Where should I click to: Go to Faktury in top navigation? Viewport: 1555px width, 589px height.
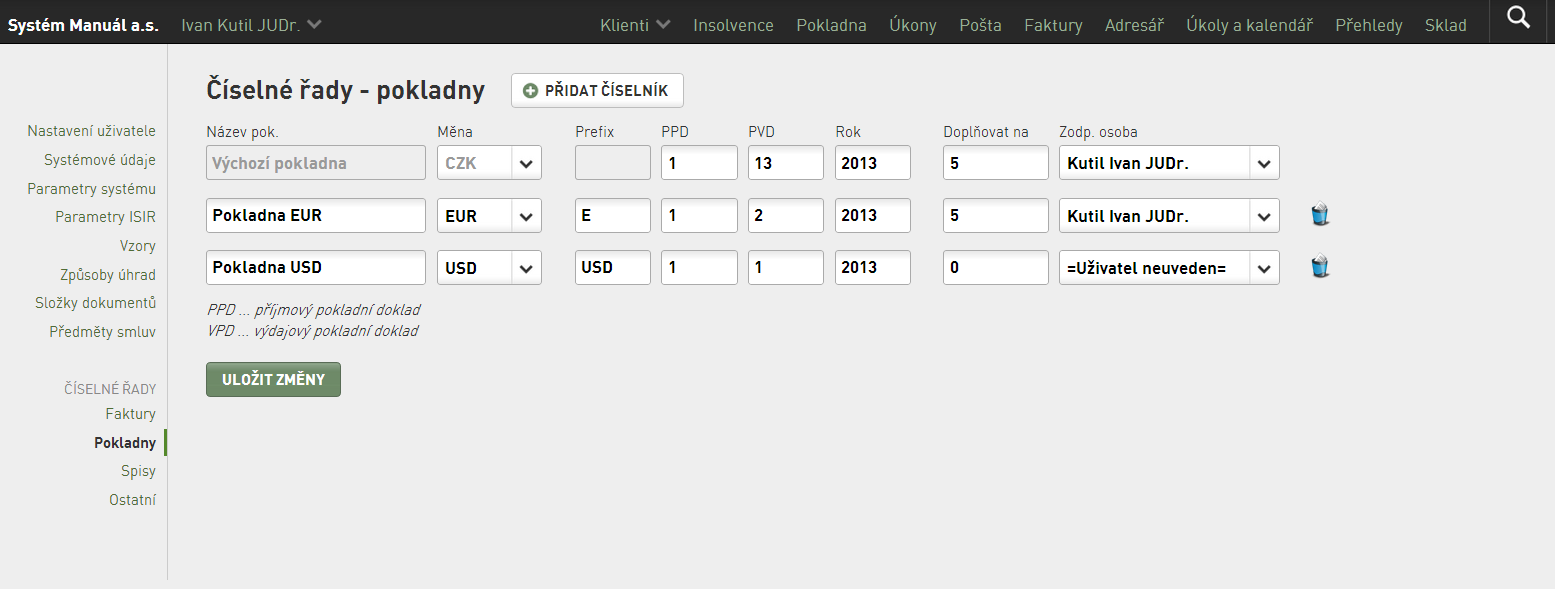point(1053,25)
